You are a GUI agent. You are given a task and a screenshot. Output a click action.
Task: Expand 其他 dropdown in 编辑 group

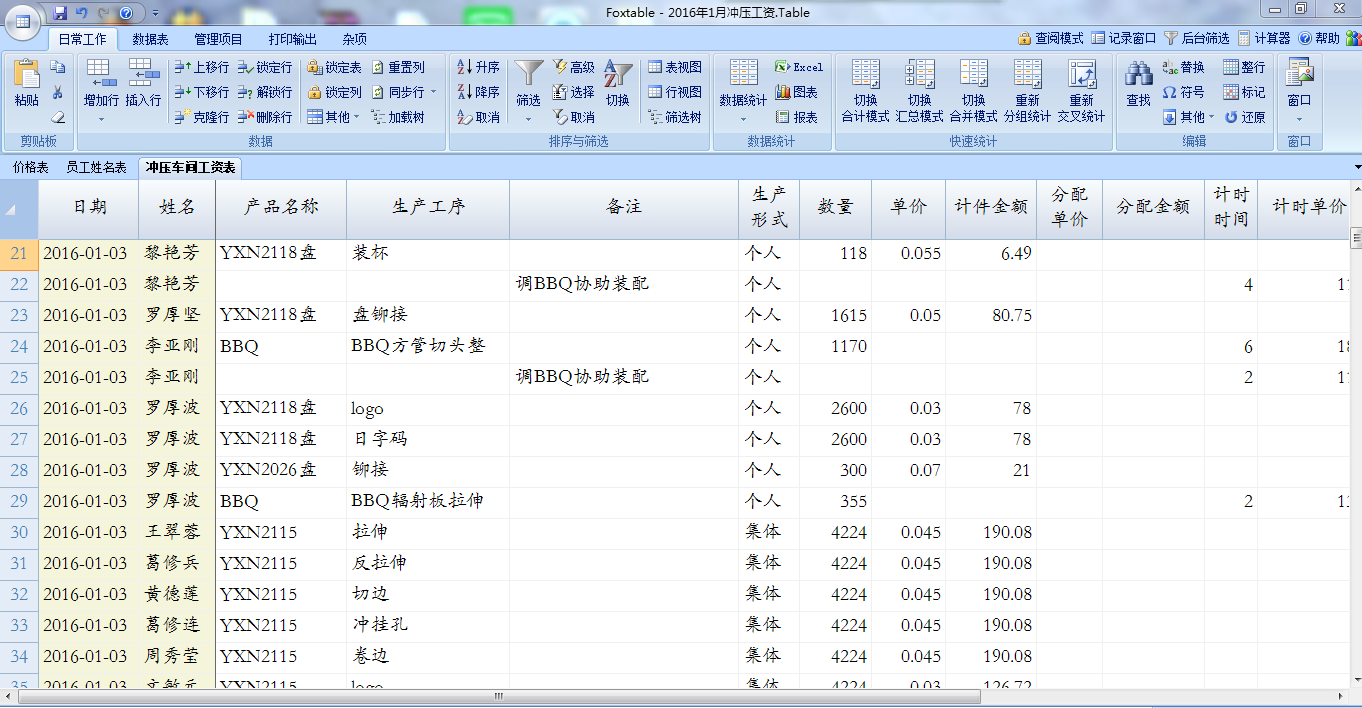click(x=1211, y=117)
